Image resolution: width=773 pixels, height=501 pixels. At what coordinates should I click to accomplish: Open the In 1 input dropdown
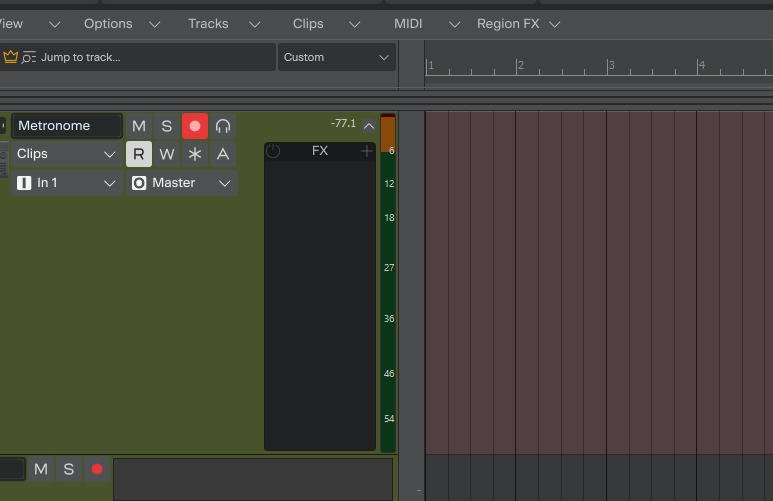66,183
